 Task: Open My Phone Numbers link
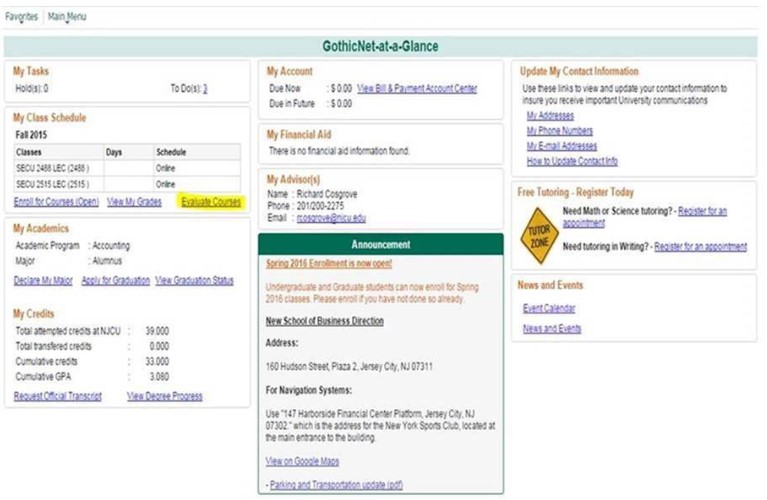[x=559, y=131]
